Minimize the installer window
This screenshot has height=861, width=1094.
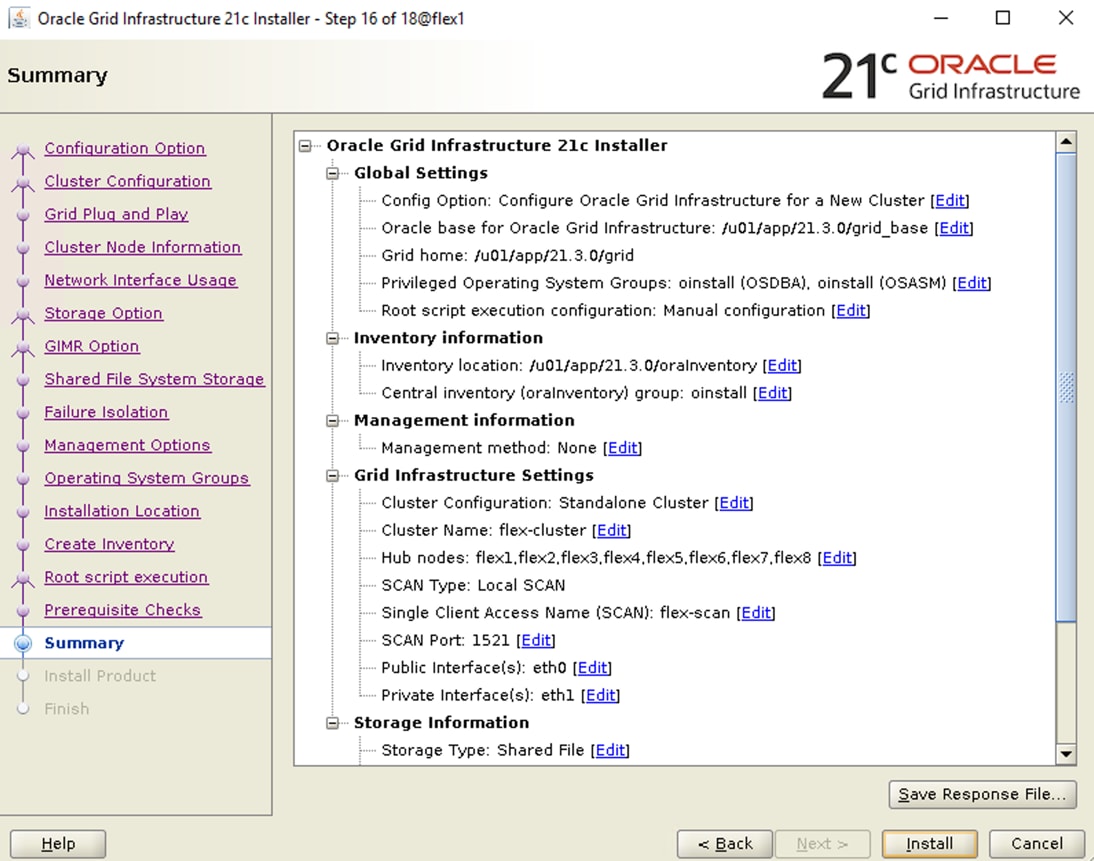coord(941,18)
